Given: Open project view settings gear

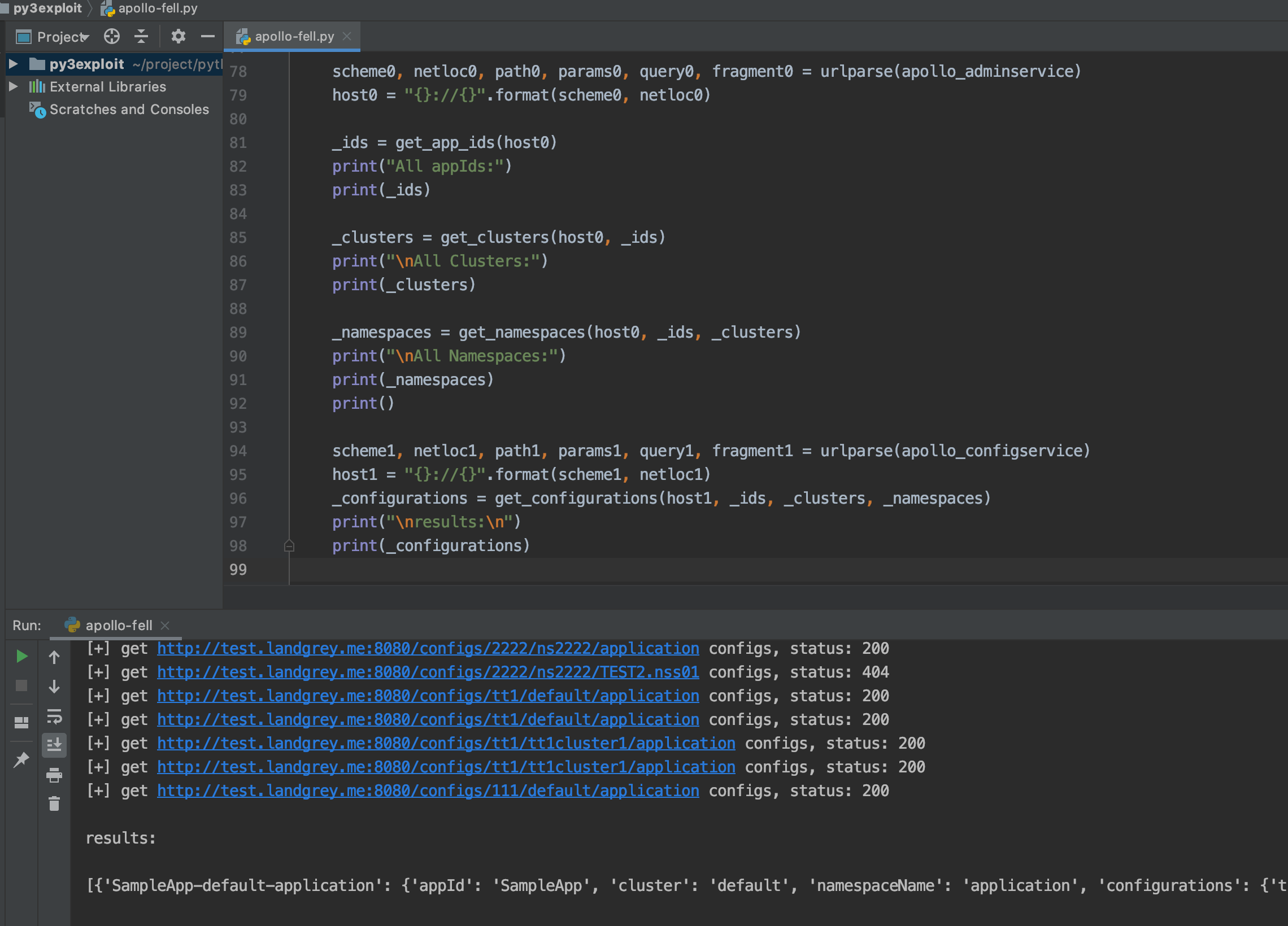Looking at the screenshot, I should pos(179,36).
